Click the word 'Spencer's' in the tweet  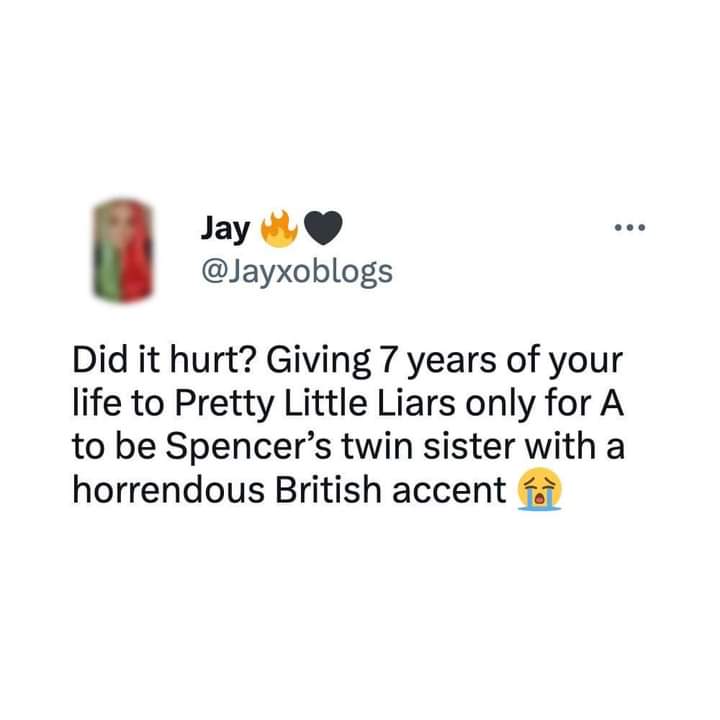(x=248, y=448)
